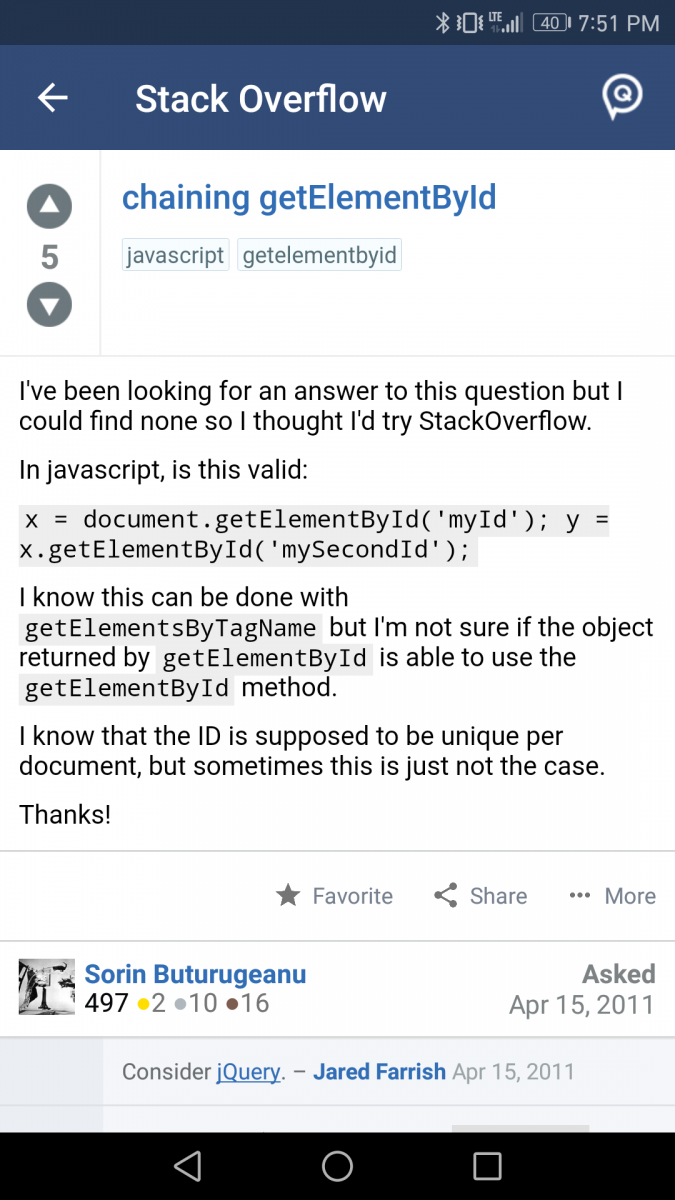The width and height of the screenshot is (675, 1200).
Task: Tap Sorin Buturugeanu's avatar image
Action: [x=47, y=987]
